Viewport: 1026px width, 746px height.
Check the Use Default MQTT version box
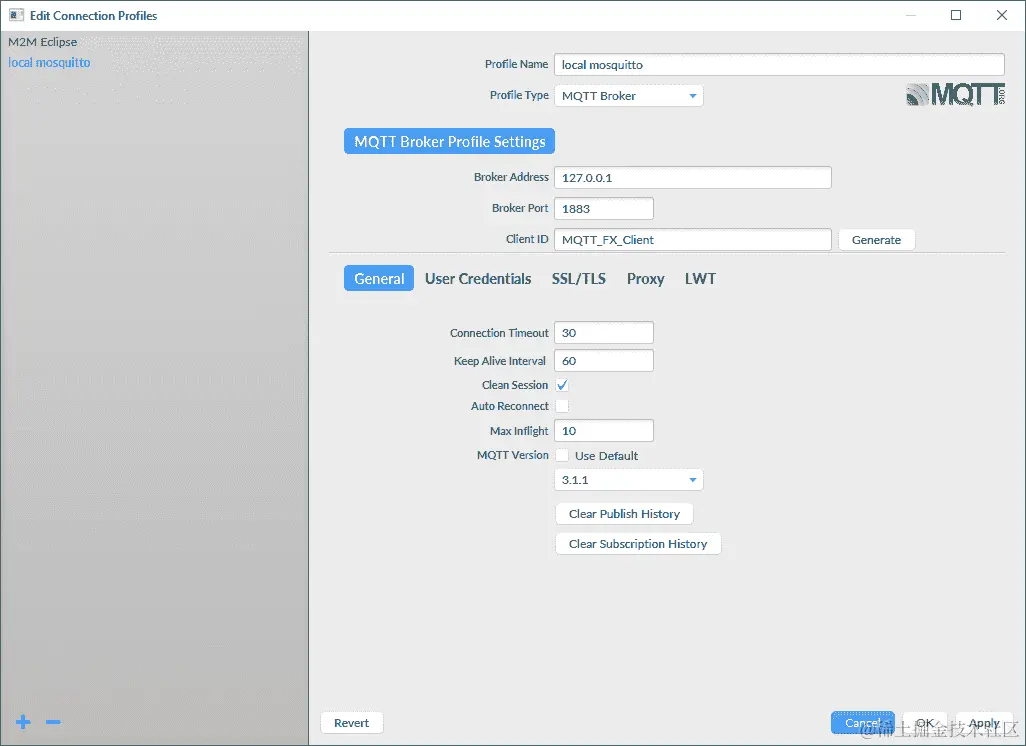(562, 455)
